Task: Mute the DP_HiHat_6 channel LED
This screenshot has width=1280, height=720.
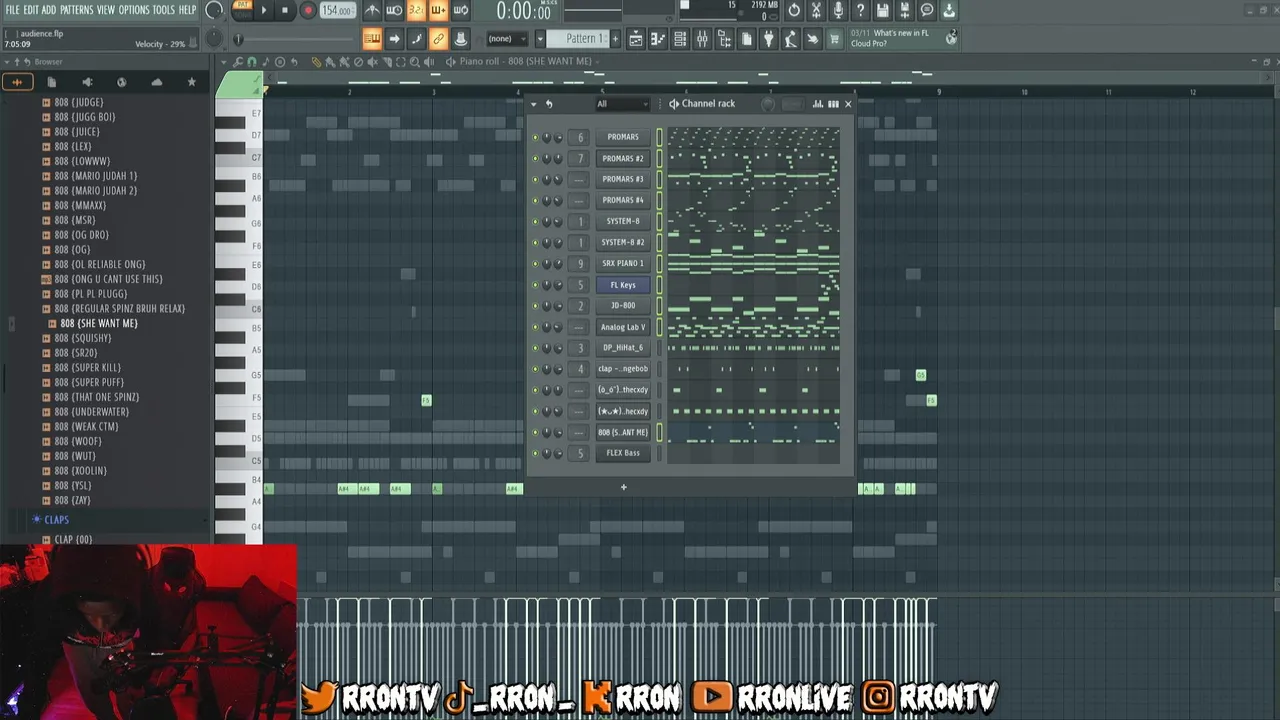Action: 535,348
